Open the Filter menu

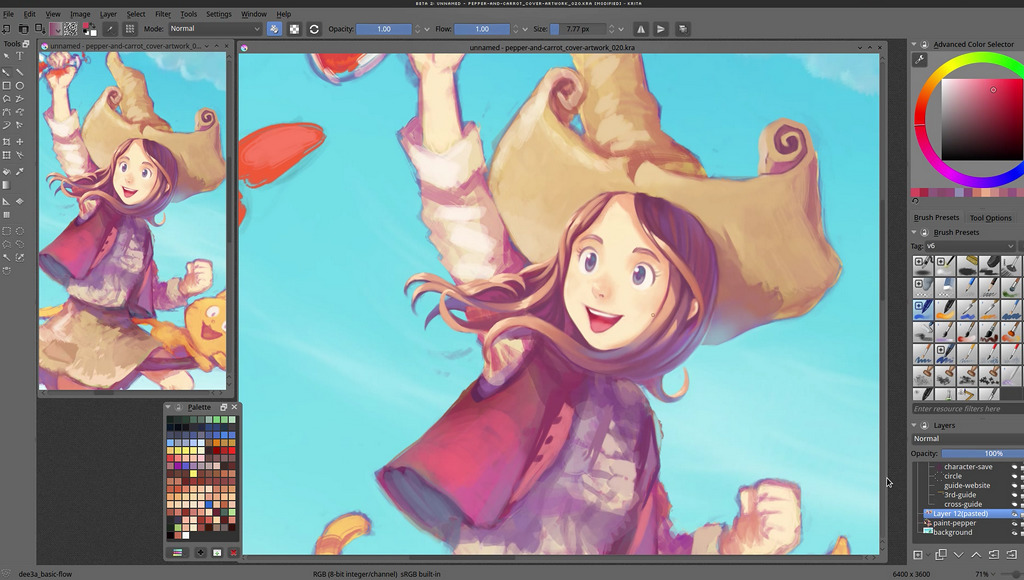(162, 14)
